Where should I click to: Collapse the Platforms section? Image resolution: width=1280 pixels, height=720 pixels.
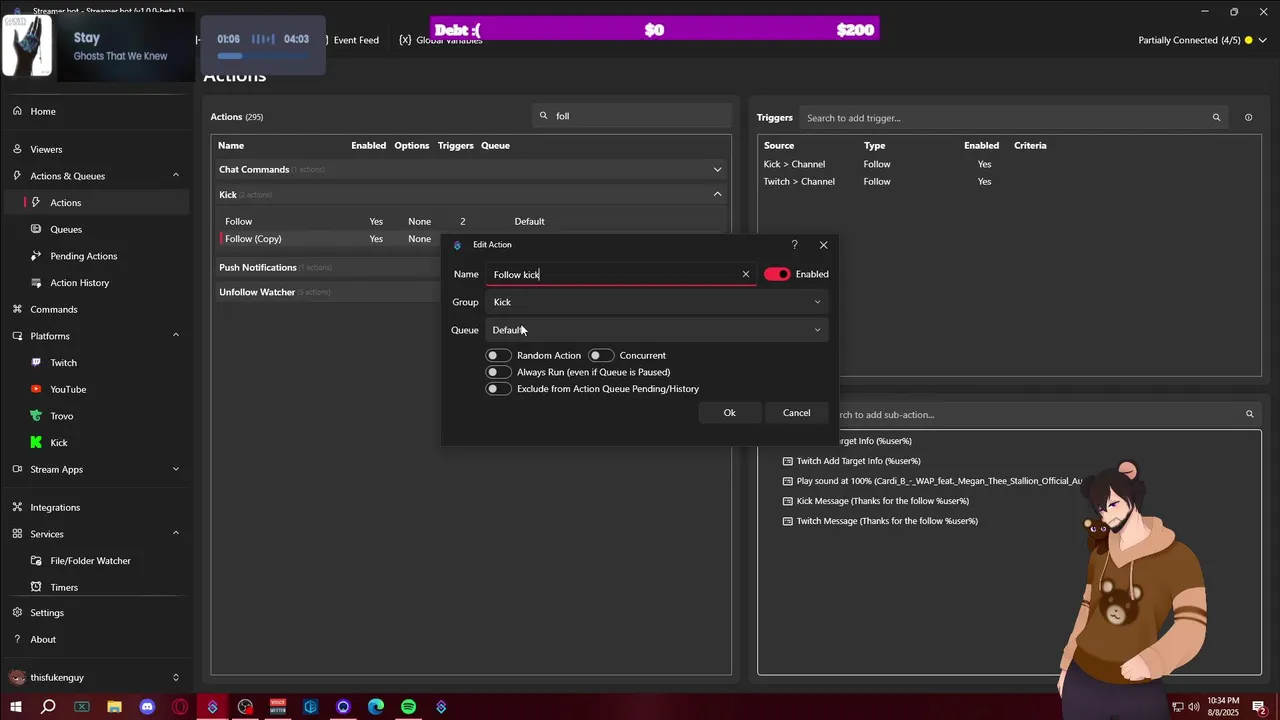176,336
